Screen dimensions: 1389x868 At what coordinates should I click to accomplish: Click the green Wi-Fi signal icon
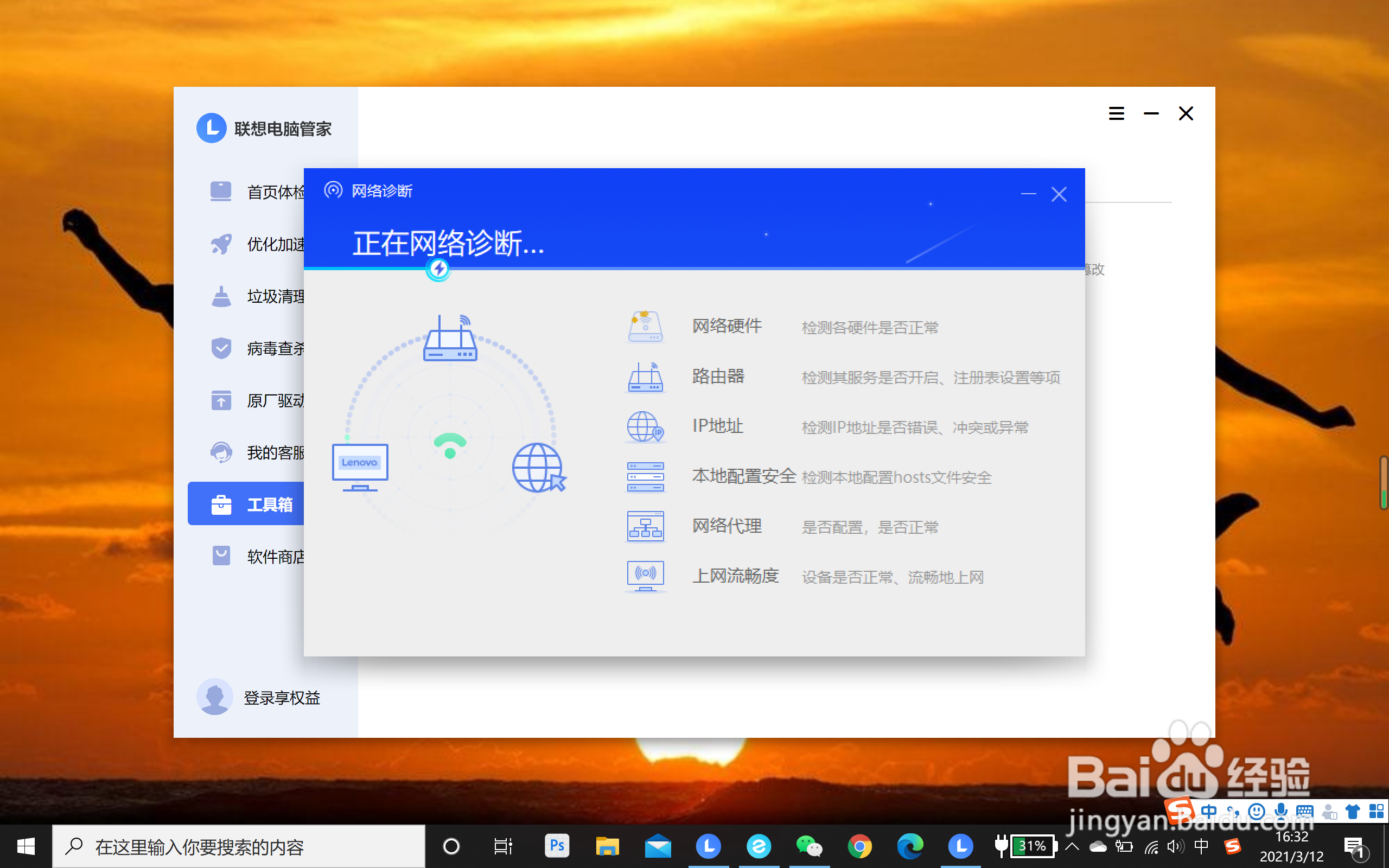click(450, 445)
